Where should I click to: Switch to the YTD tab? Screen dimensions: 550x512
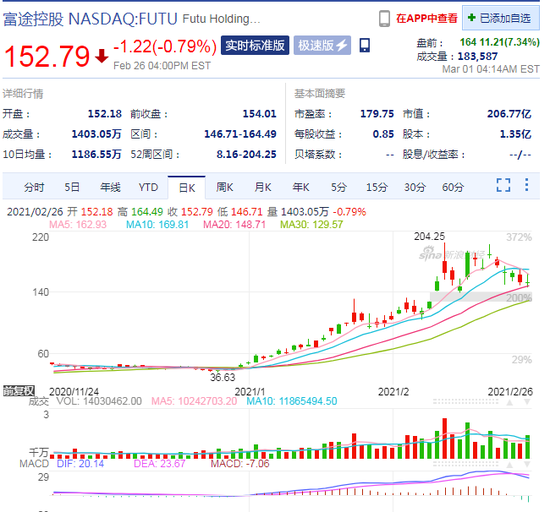pyautogui.click(x=148, y=187)
